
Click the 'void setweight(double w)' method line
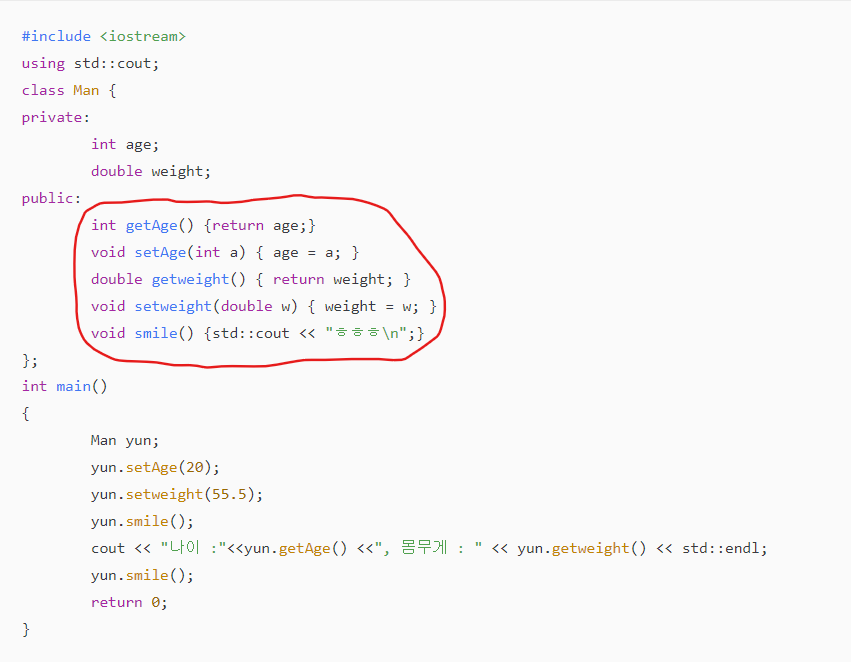(264, 307)
